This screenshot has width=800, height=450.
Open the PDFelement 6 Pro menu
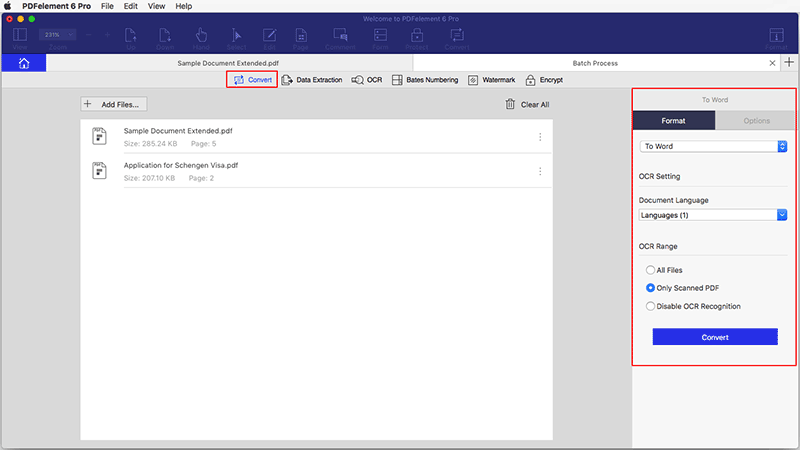56,6
